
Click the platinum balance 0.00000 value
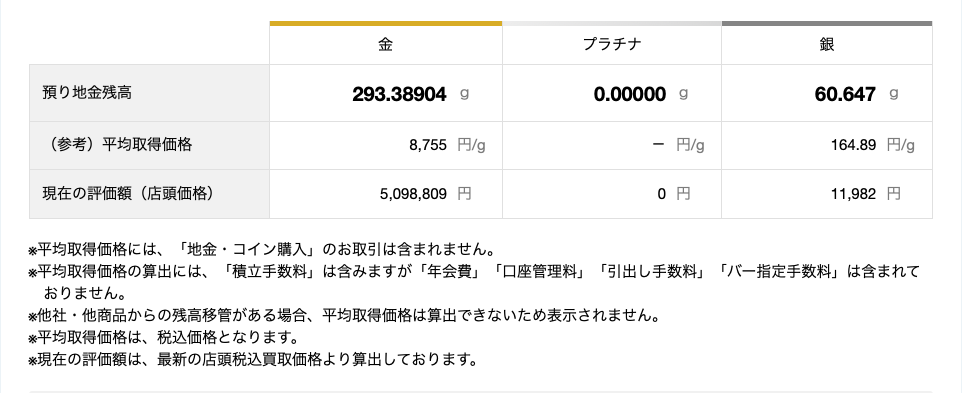pyautogui.click(x=629, y=94)
